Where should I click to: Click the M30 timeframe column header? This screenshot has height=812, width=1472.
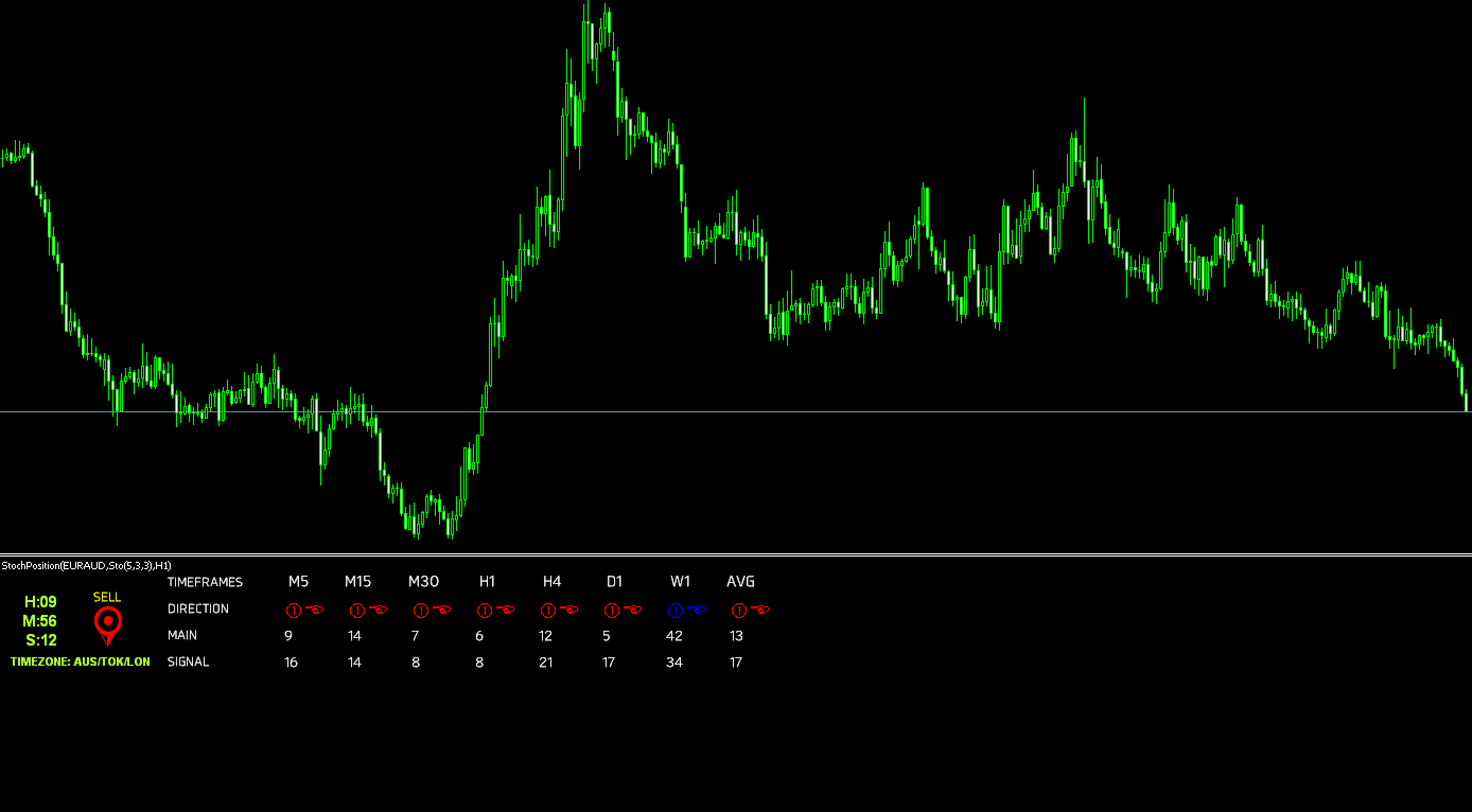tap(424, 581)
